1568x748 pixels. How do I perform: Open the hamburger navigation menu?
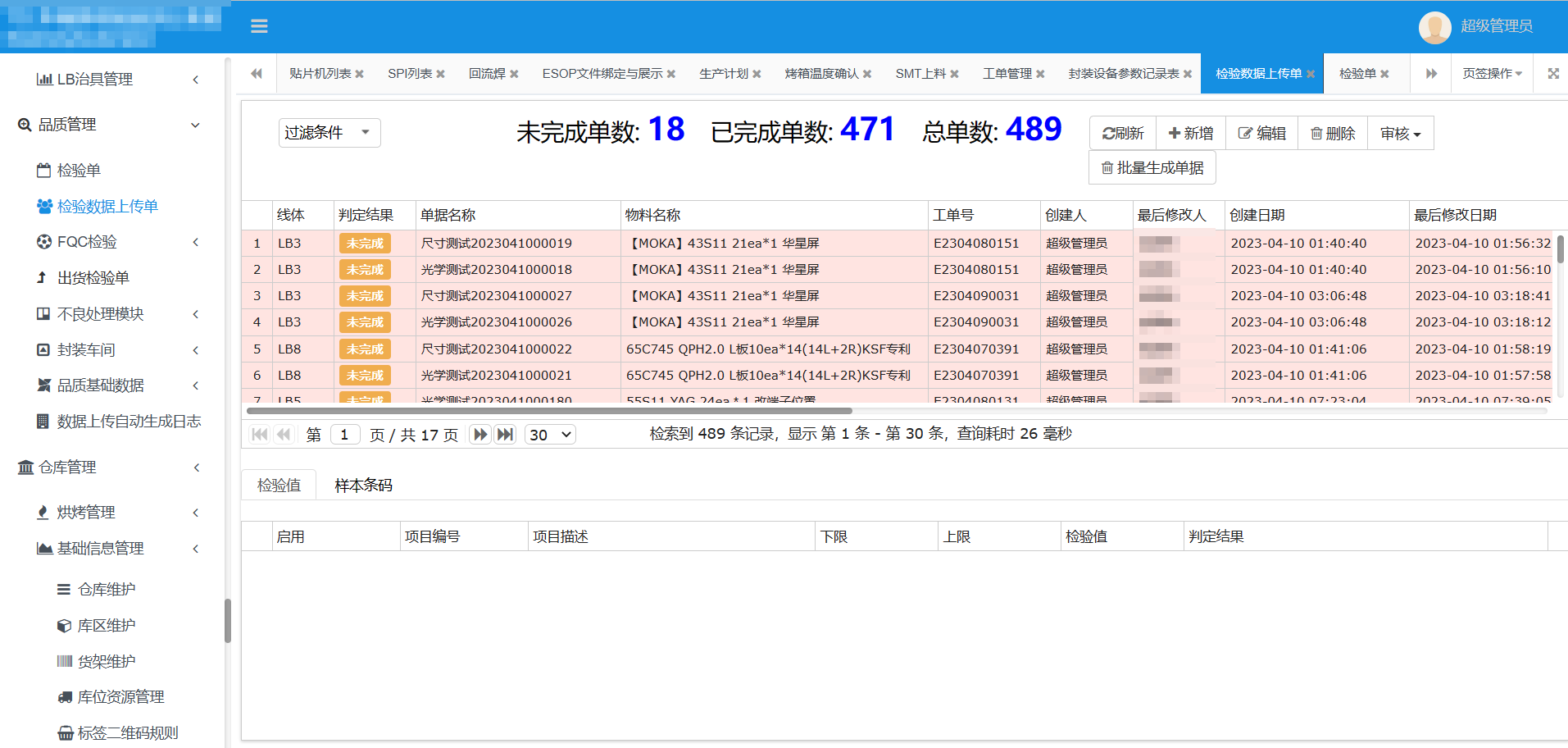point(259,26)
